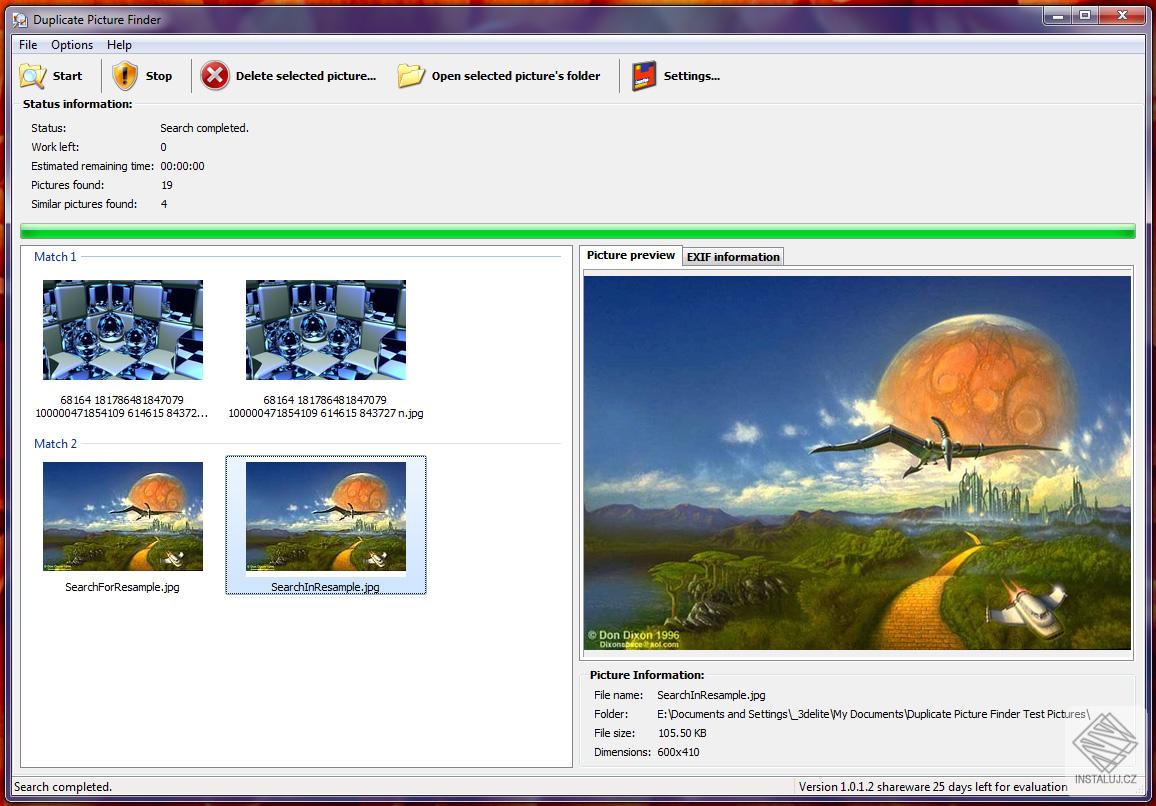1156x806 pixels.
Task: Switch to the EXIF information tab
Action: point(733,257)
